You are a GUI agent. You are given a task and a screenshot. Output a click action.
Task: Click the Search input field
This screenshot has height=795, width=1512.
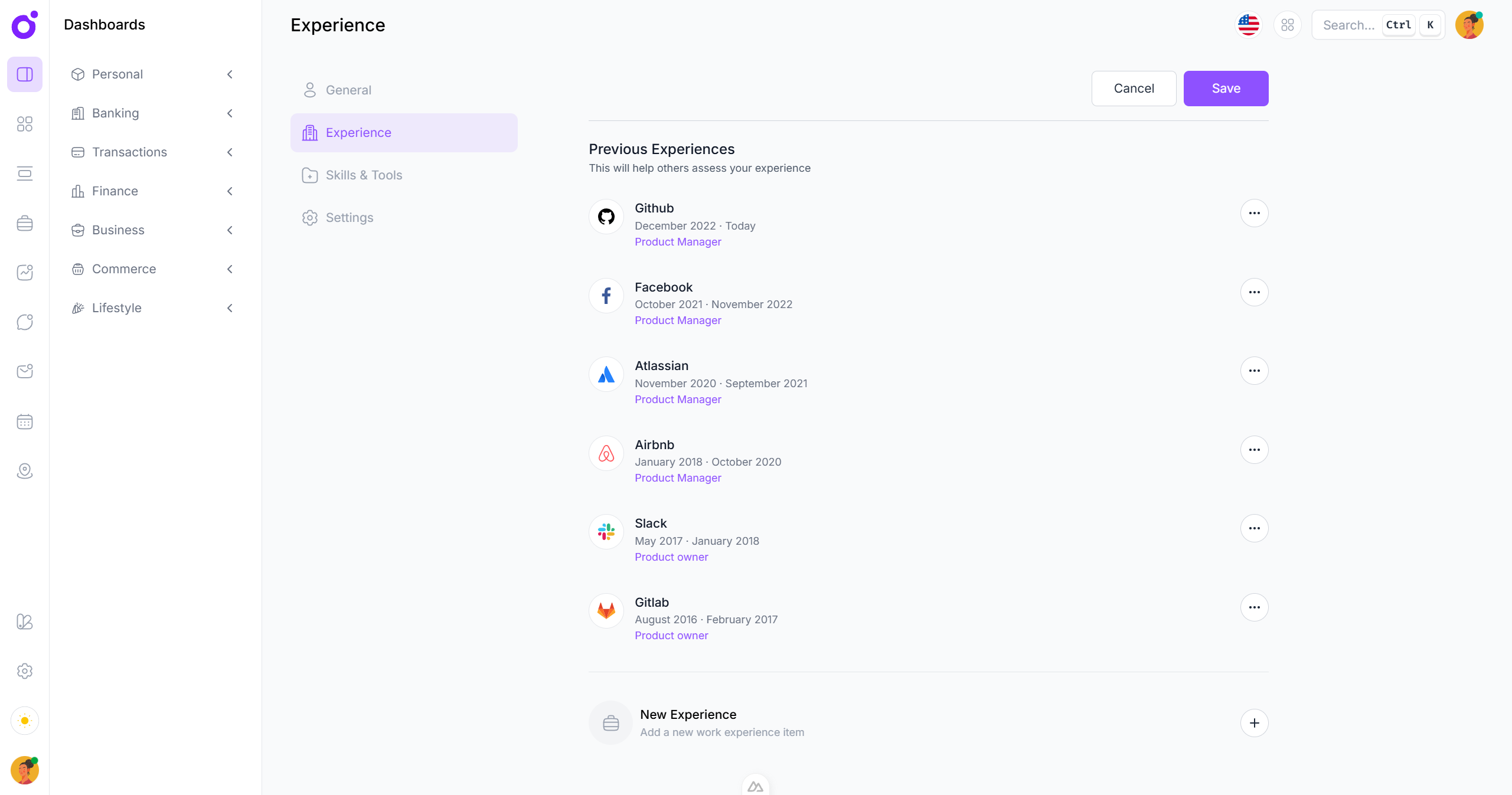(x=1348, y=25)
